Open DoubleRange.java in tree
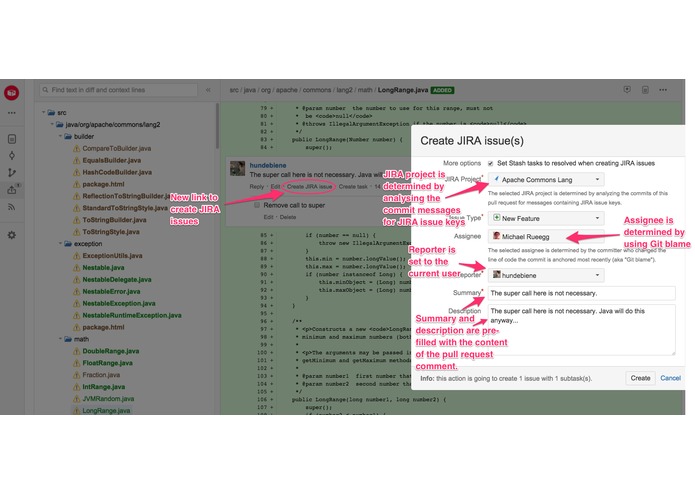This screenshot has height=494, width=695. [110, 351]
